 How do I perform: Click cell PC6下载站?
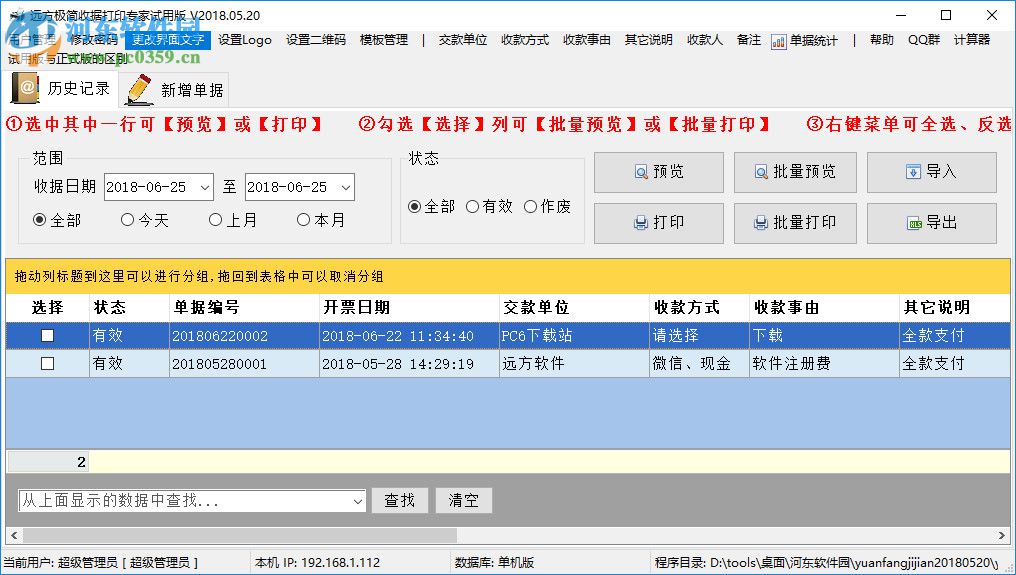point(575,336)
